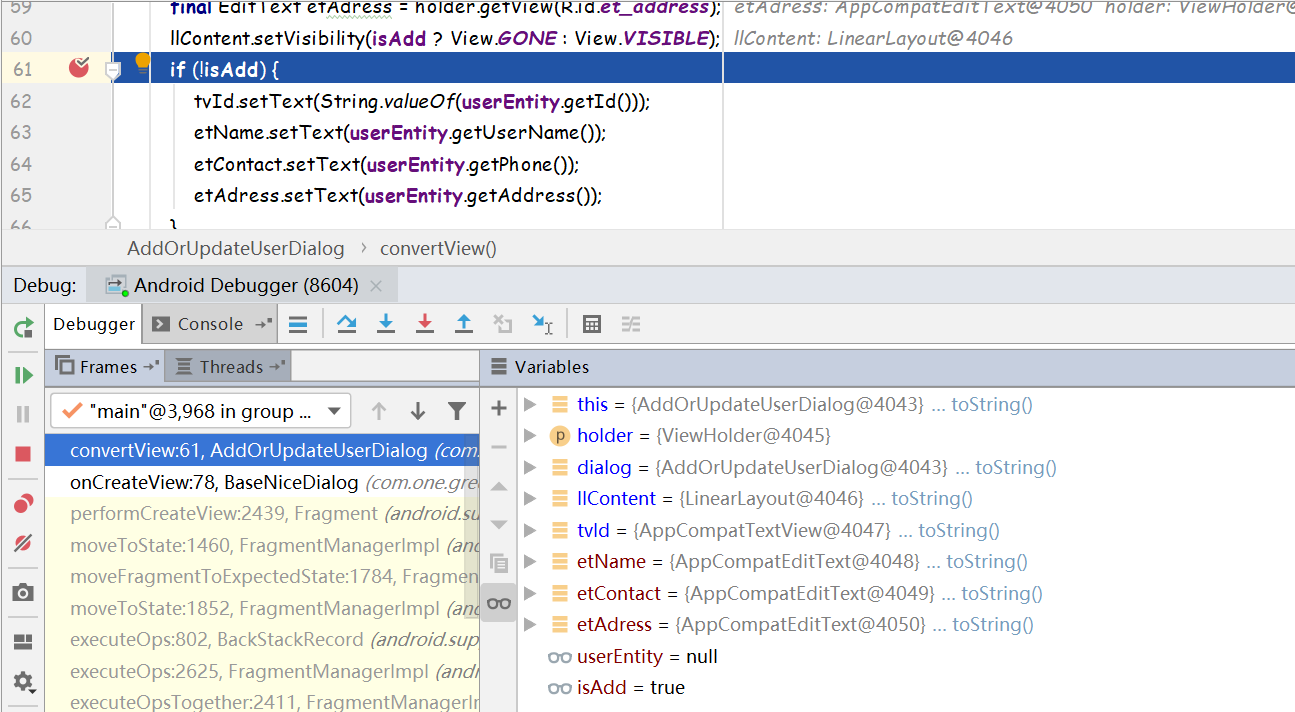Click the Step Into icon
This screenshot has width=1295, height=712.
click(x=386, y=323)
